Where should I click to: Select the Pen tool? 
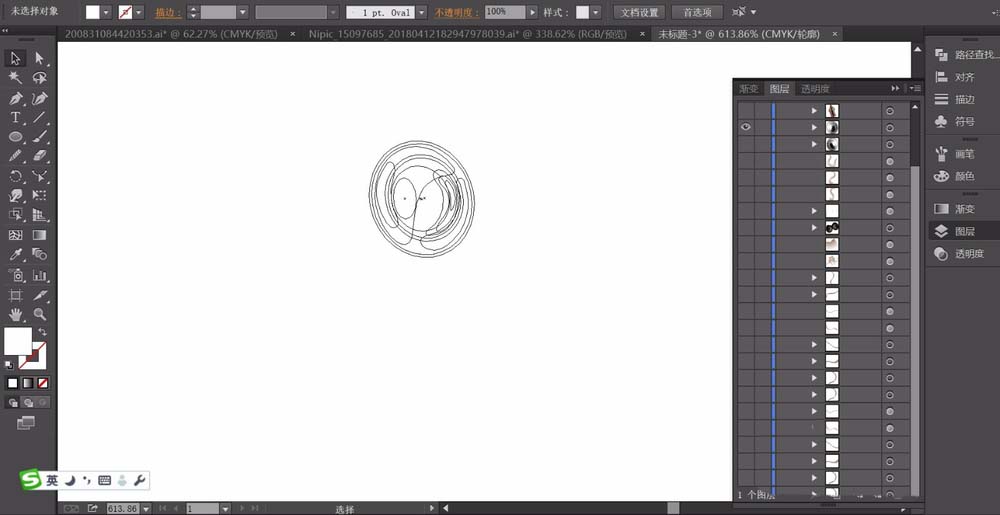pyautogui.click(x=15, y=98)
